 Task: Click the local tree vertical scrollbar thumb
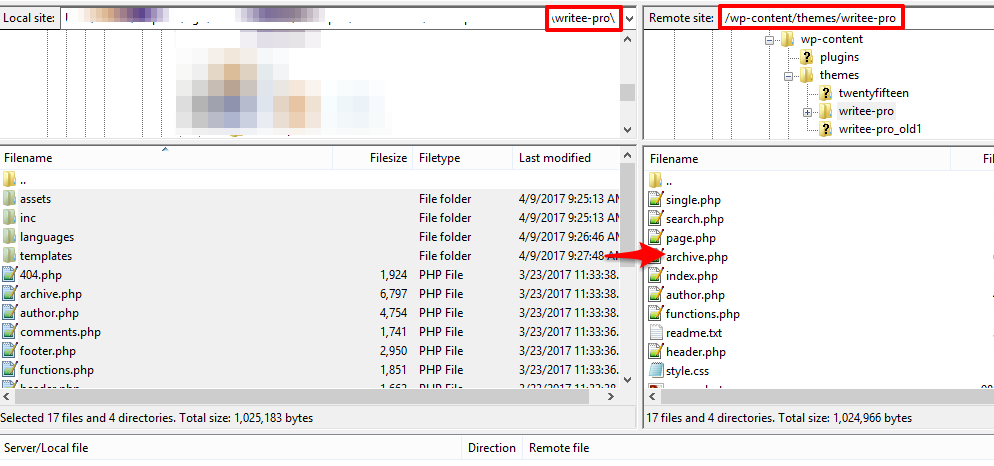click(x=628, y=92)
